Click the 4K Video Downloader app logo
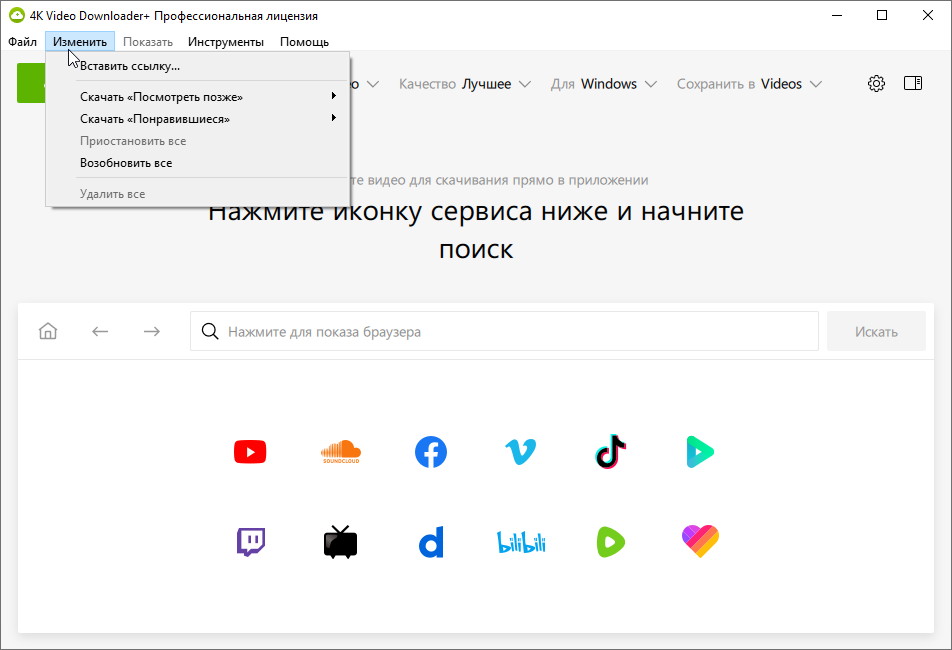Image resolution: width=952 pixels, height=650 pixels. pos(16,15)
